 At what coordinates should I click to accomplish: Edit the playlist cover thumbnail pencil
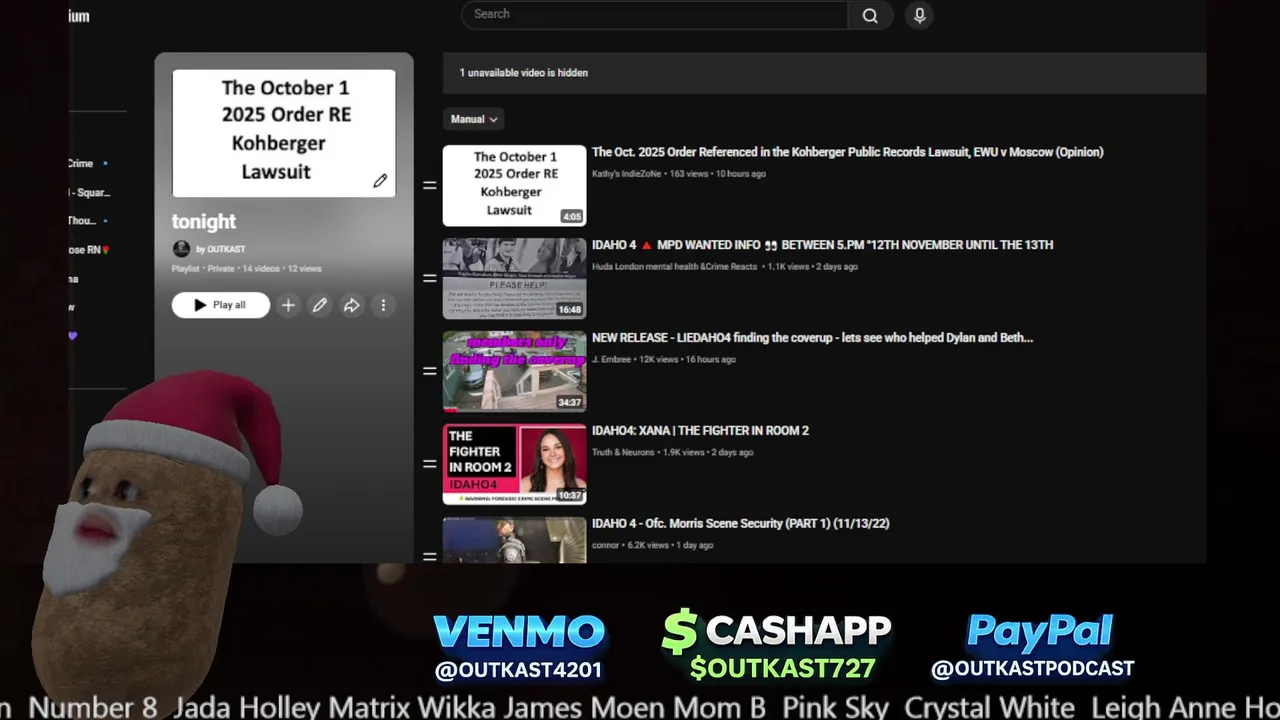click(380, 181)
